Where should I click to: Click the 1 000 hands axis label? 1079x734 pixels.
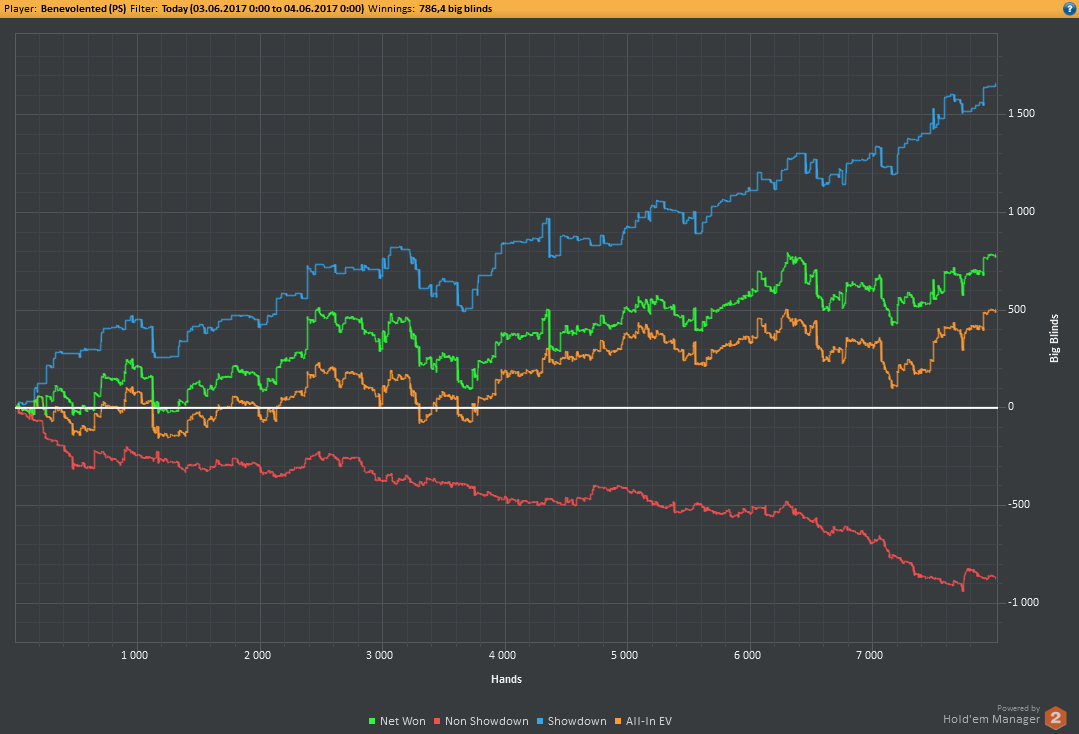(135, 655)
